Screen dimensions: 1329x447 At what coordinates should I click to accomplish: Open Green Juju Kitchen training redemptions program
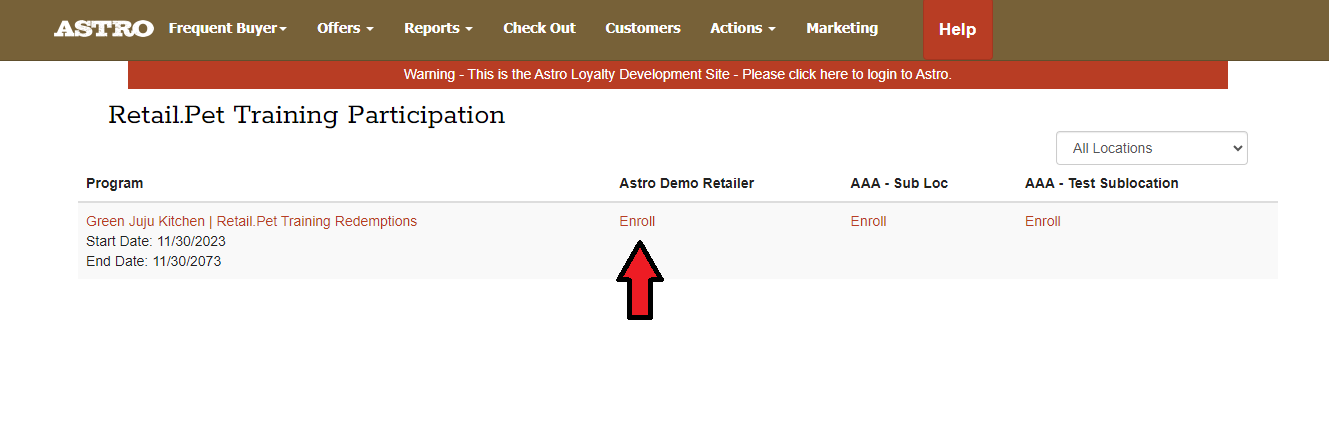pos(251,221)
